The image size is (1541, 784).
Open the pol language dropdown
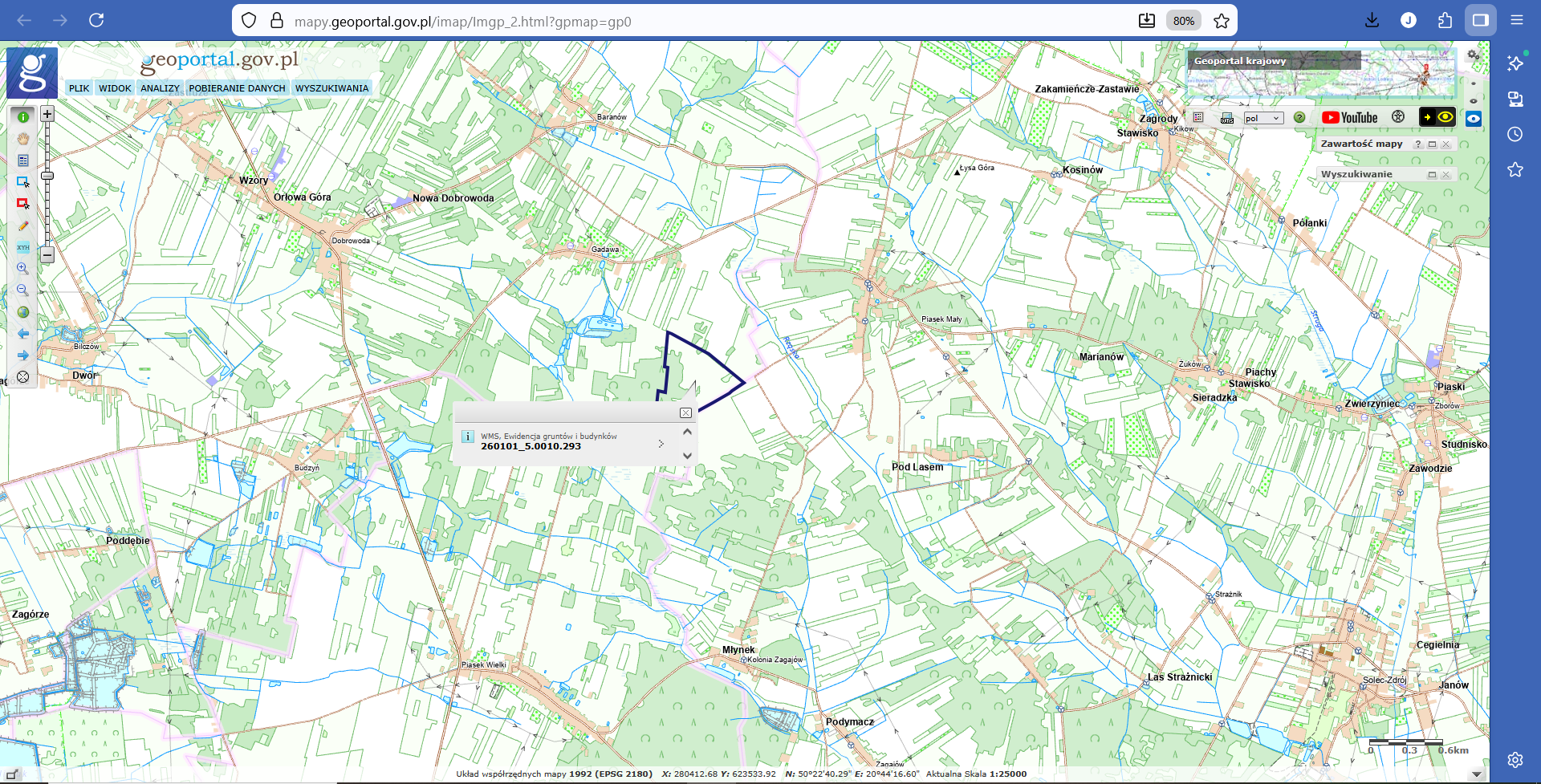pos(1263,118)
